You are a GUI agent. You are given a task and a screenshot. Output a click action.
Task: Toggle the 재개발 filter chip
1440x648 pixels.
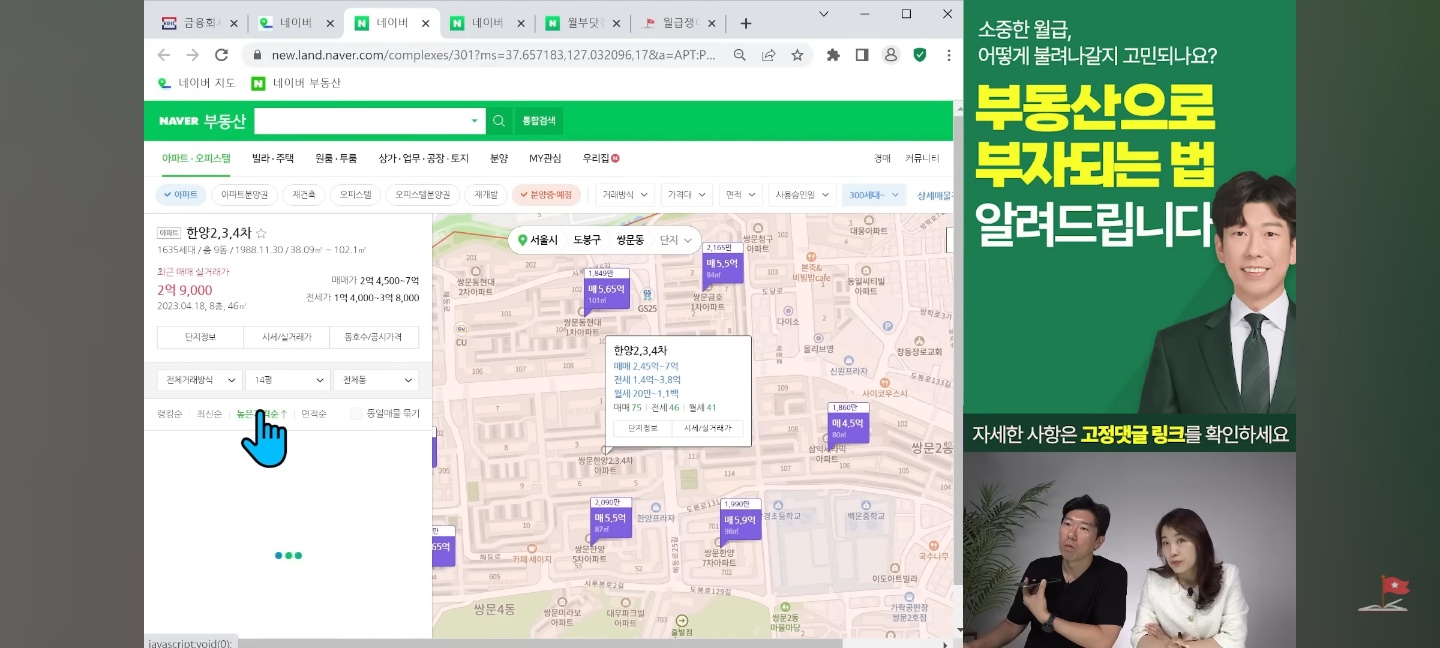click(x=487, y=195)
